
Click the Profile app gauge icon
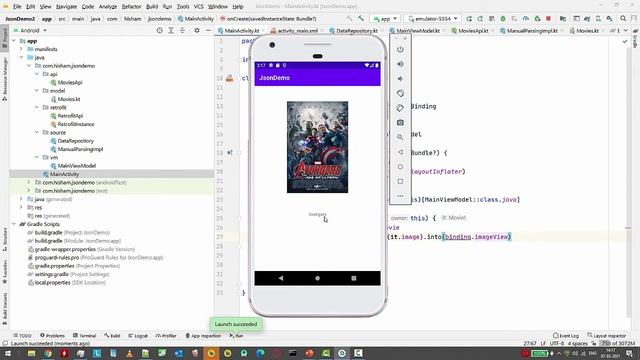click(526, 19)
